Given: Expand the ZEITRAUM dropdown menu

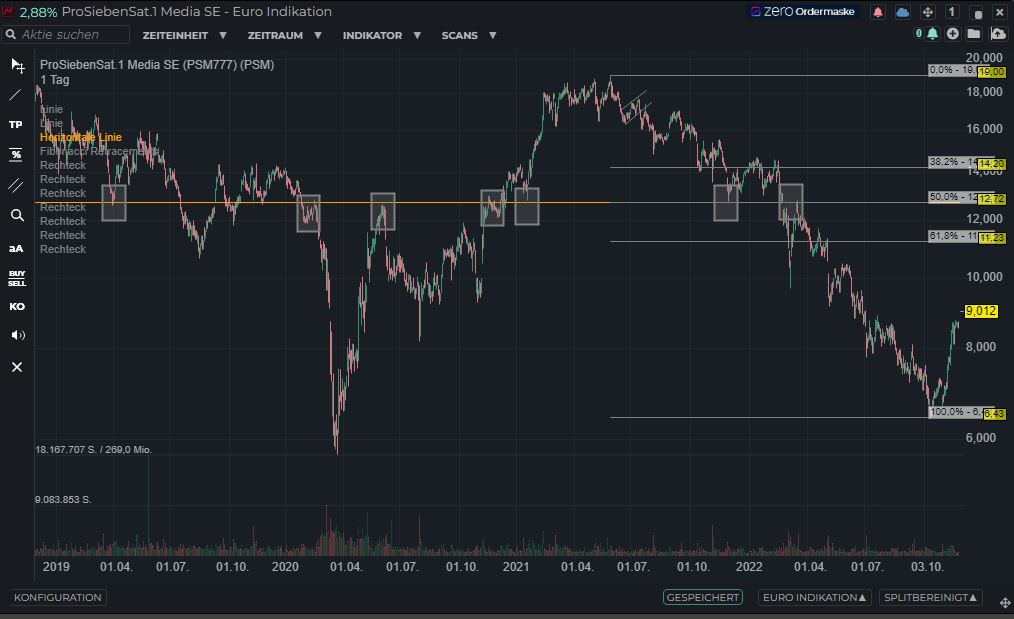Looking at the screenshot, I should [284, 35].
